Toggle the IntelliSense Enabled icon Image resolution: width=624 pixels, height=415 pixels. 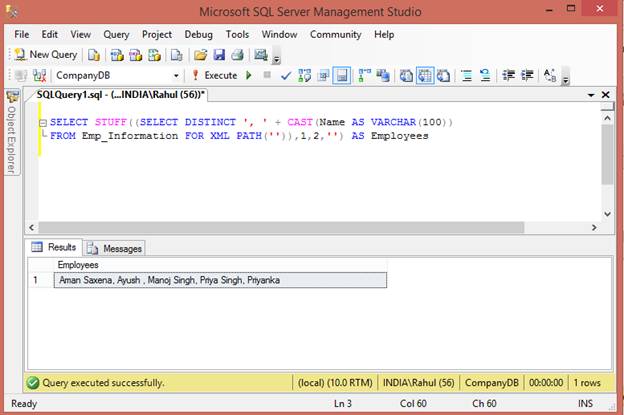(x=342, y=75)
